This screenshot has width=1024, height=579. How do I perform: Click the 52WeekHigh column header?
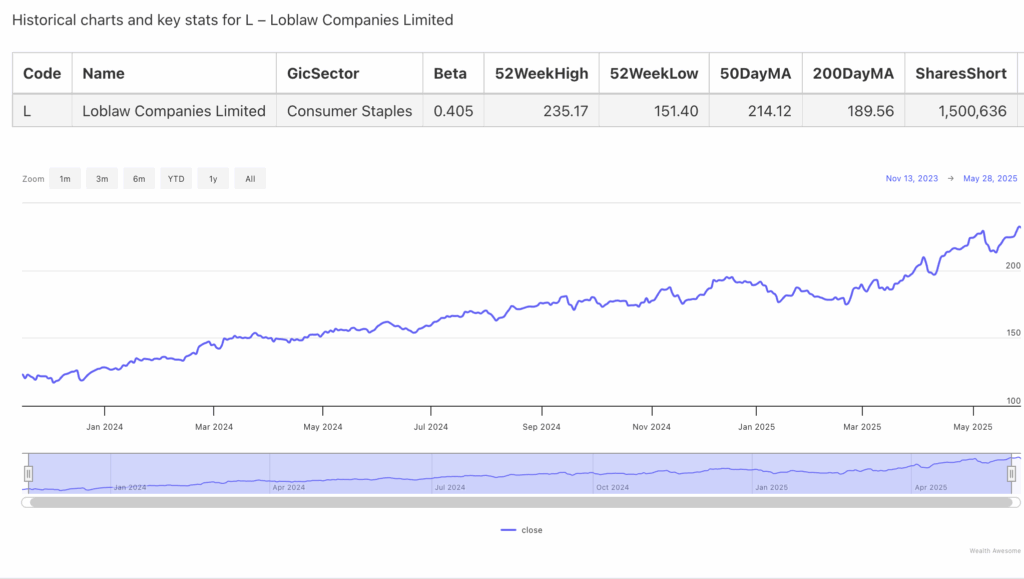click(x=541, y=73)
